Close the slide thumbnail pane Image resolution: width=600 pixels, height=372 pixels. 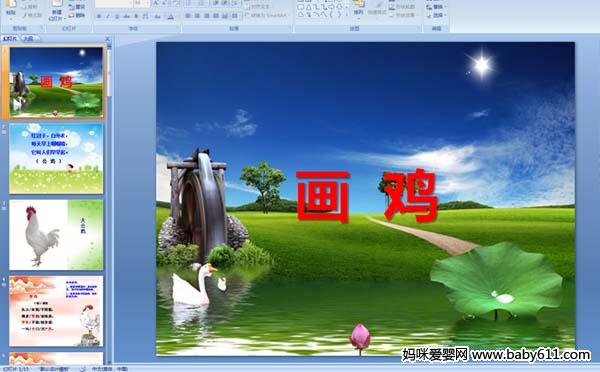(108, 39)
